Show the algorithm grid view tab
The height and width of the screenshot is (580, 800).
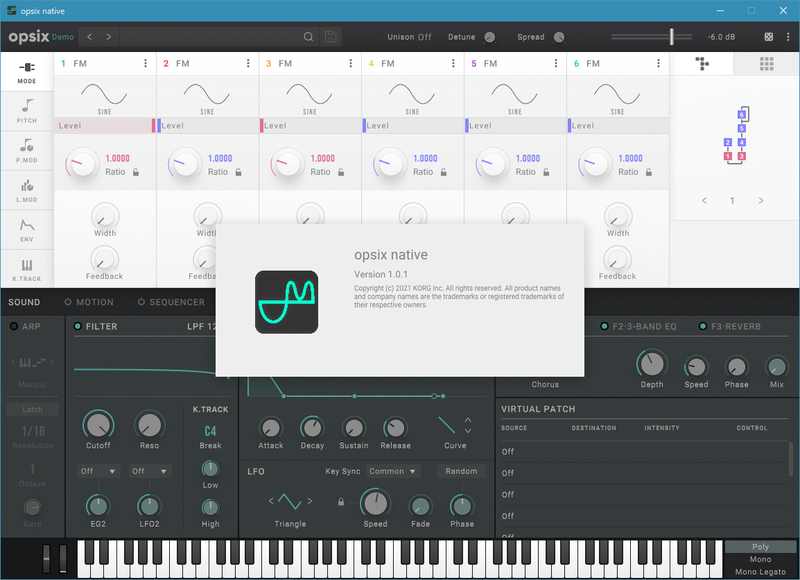766,64
